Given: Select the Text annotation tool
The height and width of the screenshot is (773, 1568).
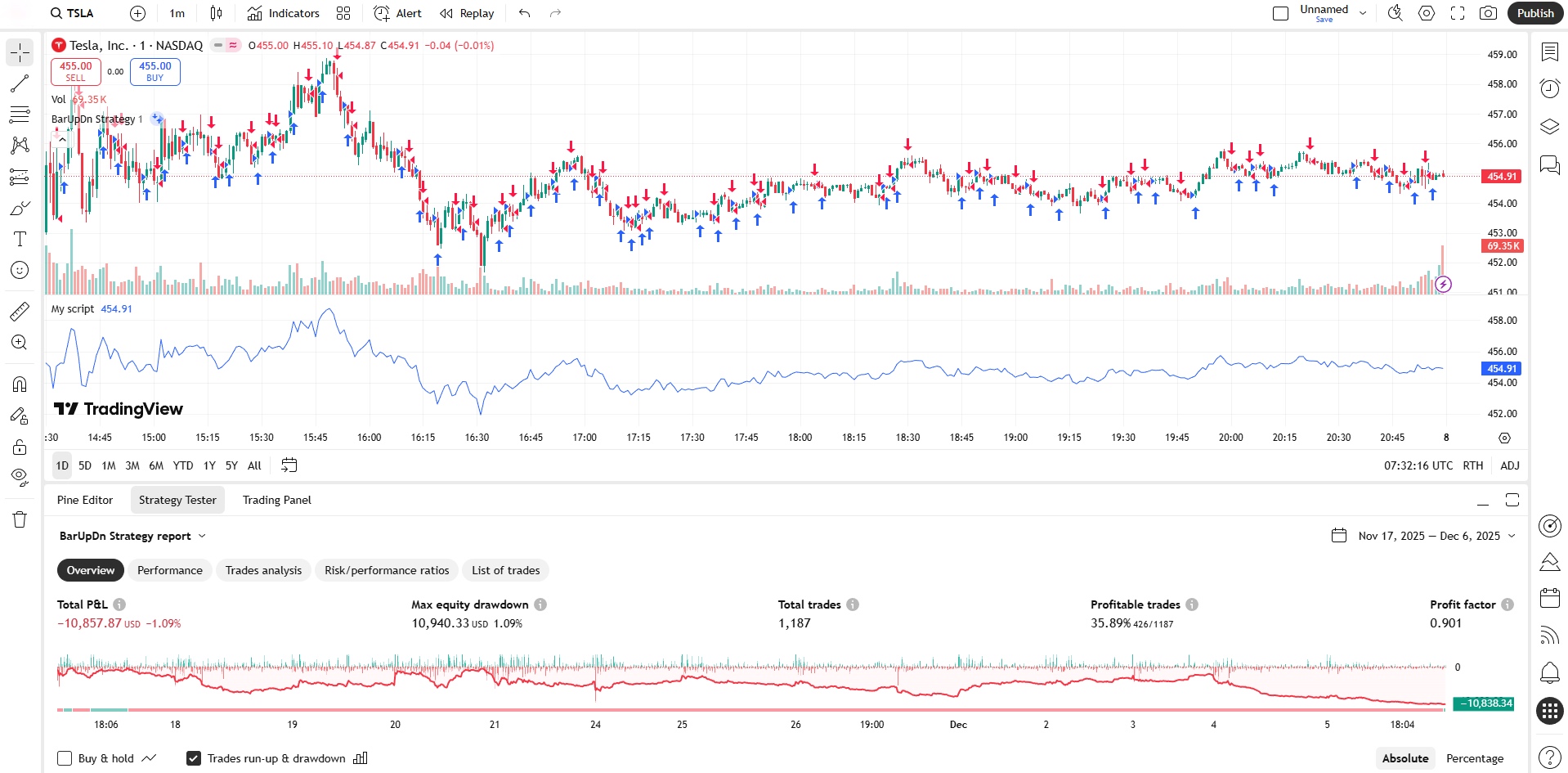Looking at the screenshot, I should [20, 239].
